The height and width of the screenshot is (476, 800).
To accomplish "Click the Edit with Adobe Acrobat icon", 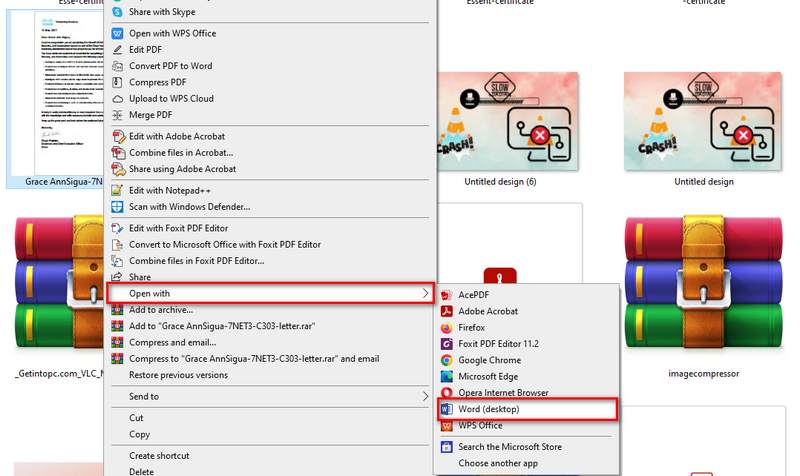I will coord(118,136).
